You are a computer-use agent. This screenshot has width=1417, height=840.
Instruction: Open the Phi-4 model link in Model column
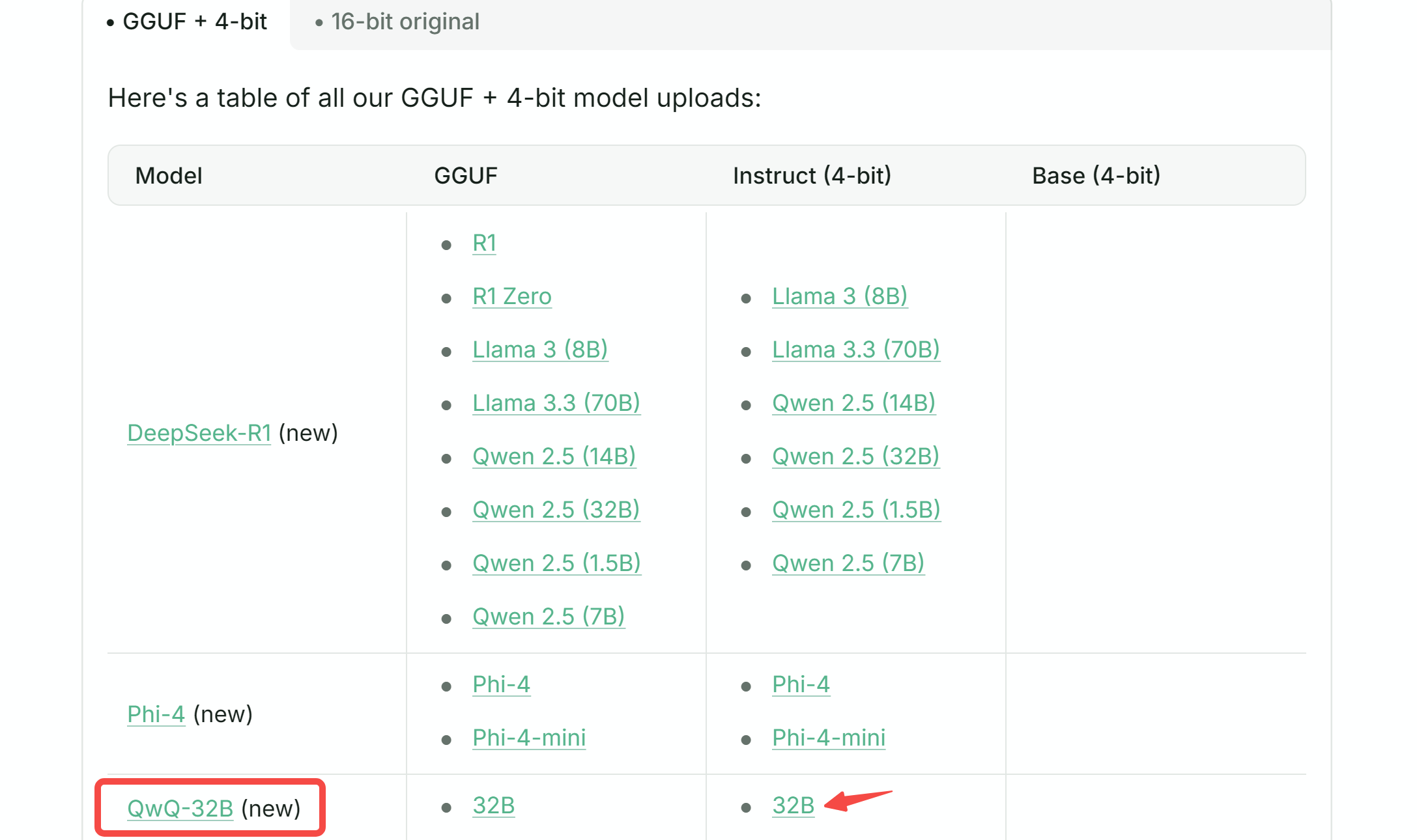pyautogui.click(x=156, y=714)
